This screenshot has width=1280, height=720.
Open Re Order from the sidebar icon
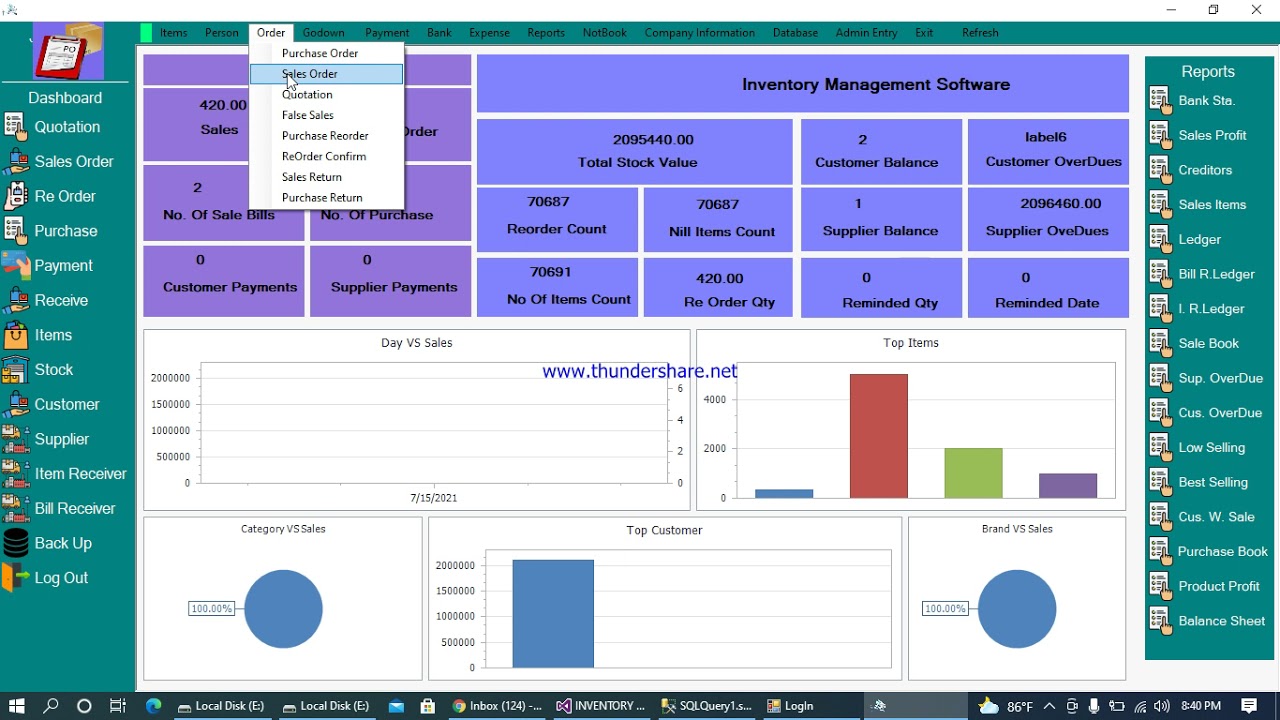tap(15, 196)
